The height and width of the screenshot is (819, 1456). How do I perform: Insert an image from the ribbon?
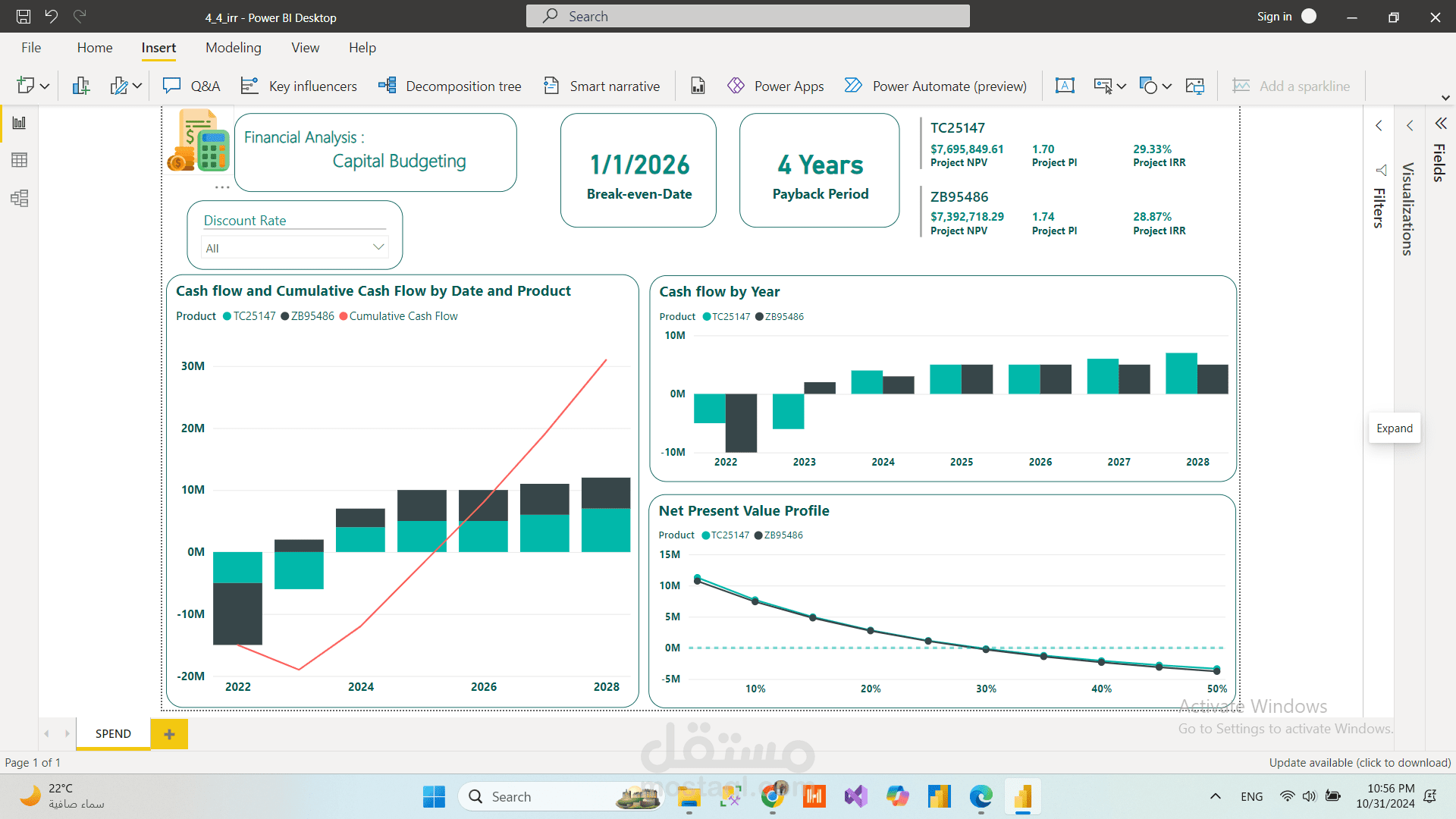(1195, 86)
